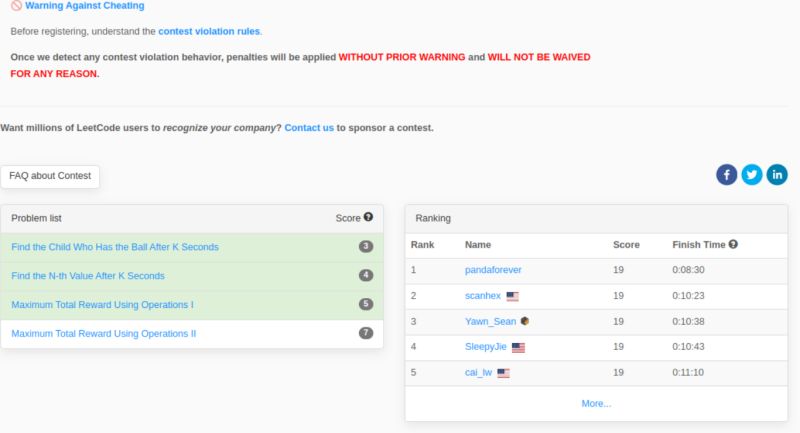
Task: Share contest on Twitter icon
Action: point(752,174)
